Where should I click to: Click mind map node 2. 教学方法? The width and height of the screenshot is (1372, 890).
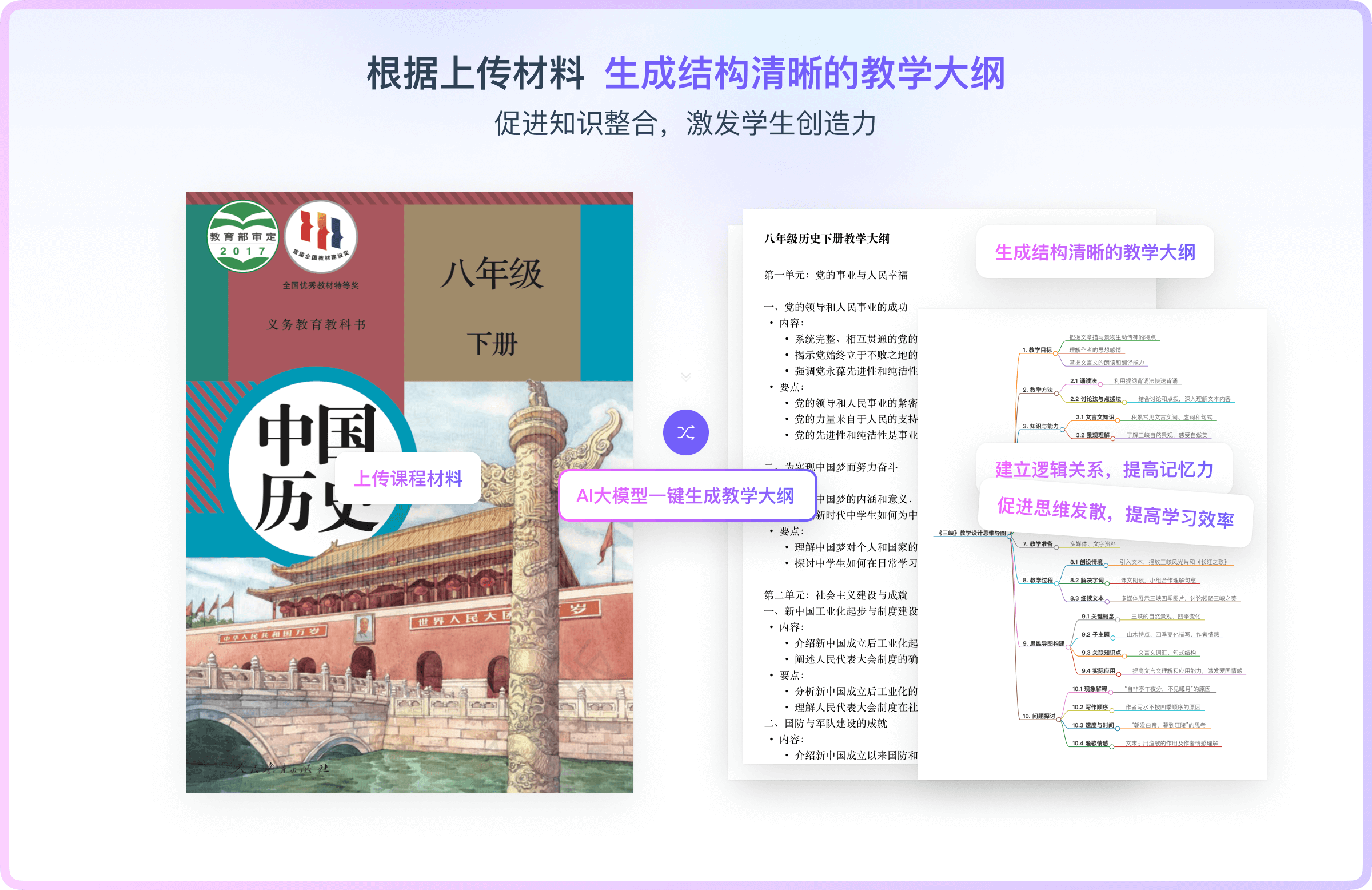(1038, 390)
